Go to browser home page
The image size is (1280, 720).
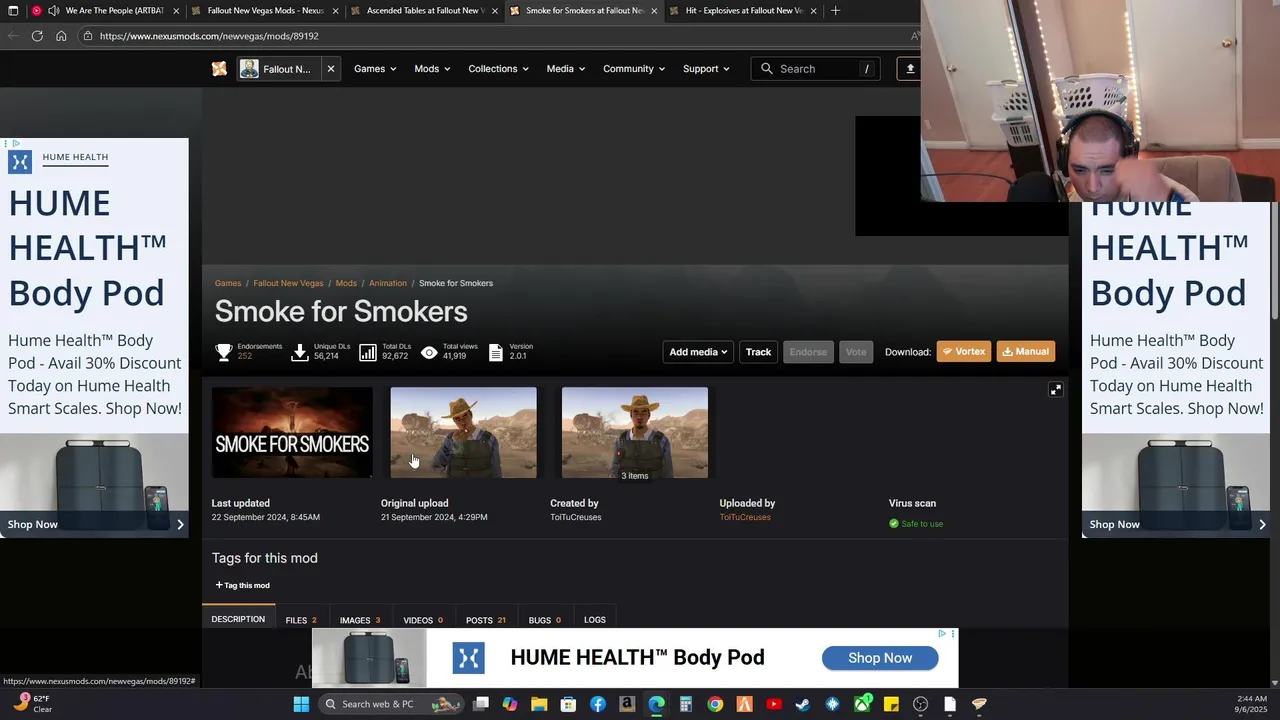(x=61, y=36)
